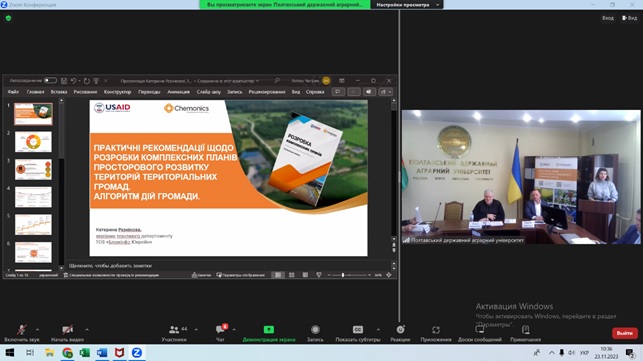
Task: Click the green encryption shield icon
Action: pyautogui.click(x=8, y=18)
